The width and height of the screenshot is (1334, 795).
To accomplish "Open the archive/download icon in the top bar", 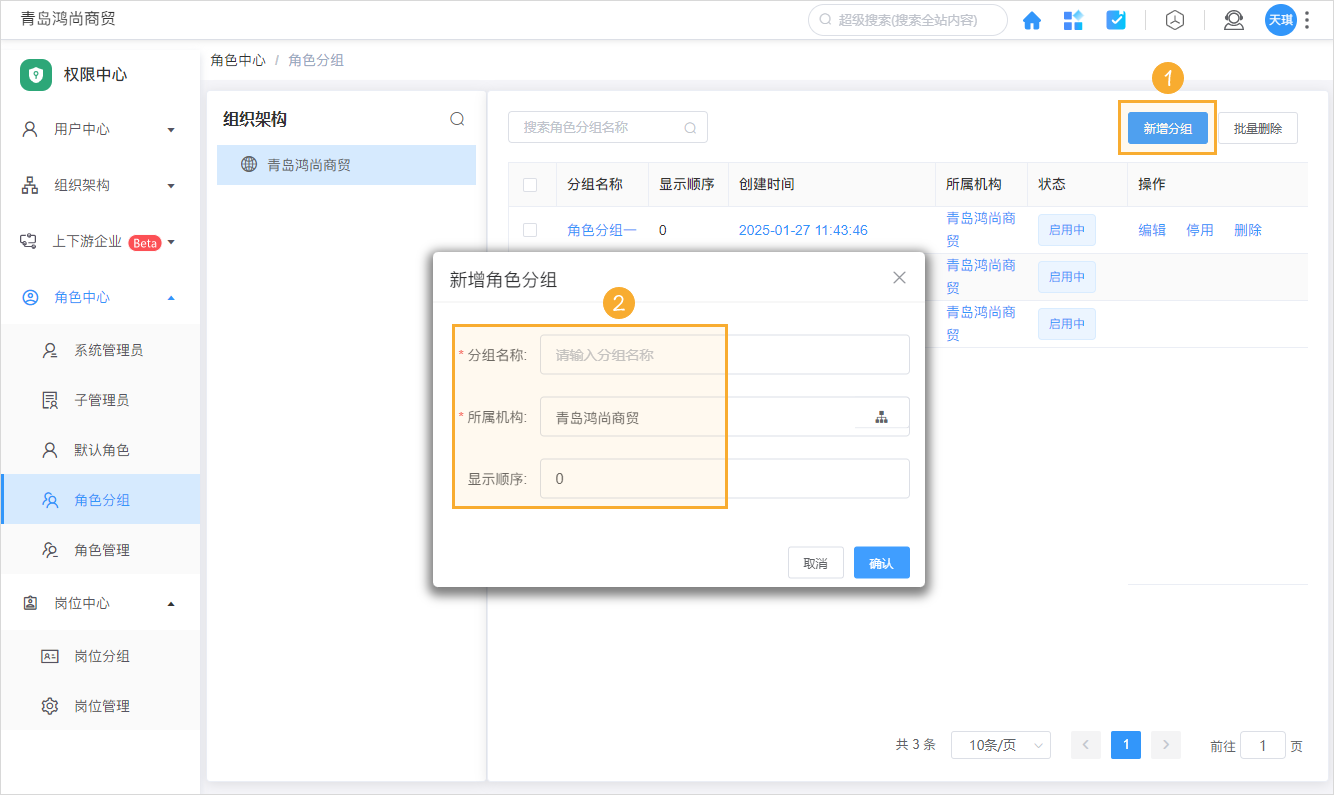I will (1175, 19).
